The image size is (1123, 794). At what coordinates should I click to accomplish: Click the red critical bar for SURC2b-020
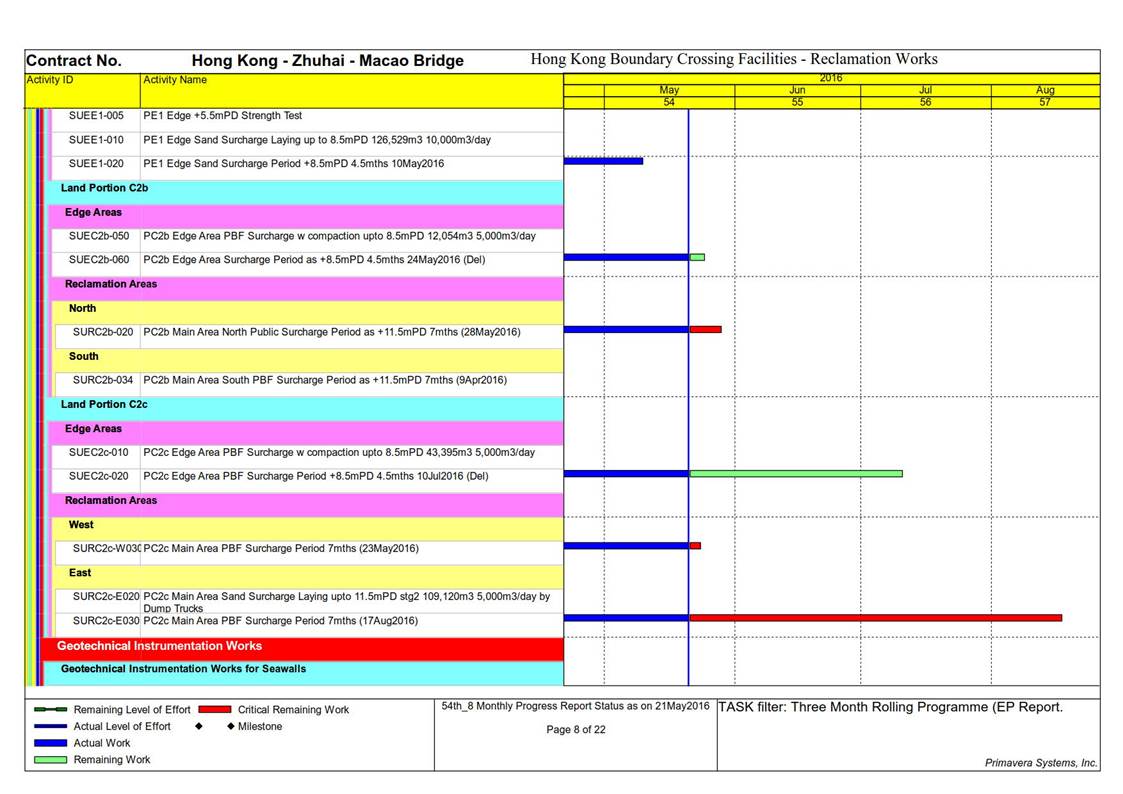pos(705,329)
